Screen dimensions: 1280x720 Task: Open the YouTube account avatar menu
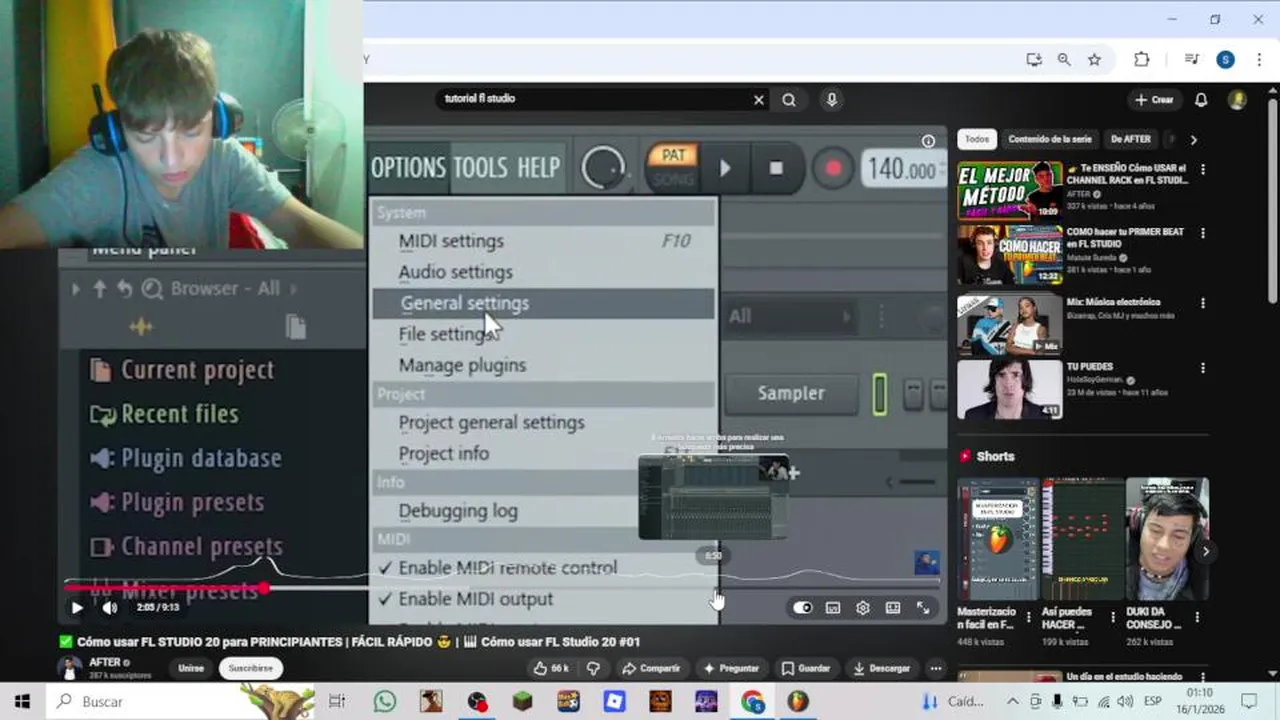click(x=1238, y=100)
